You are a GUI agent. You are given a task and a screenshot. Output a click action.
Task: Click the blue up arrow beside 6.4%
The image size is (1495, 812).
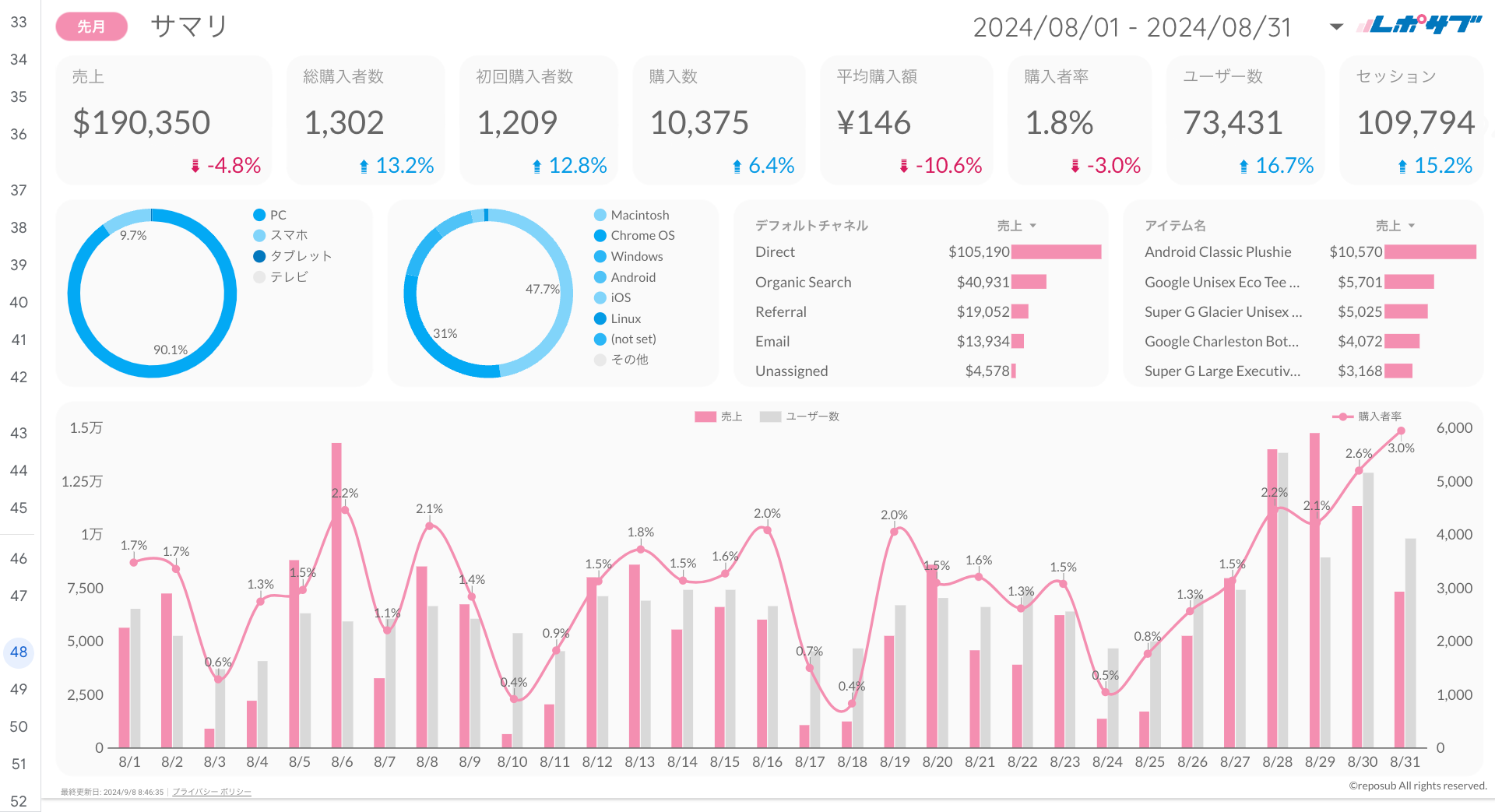737,166
